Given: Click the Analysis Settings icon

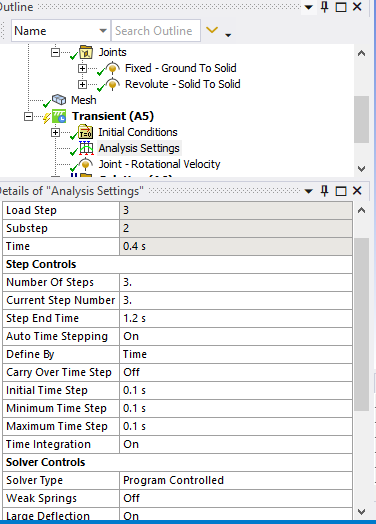Looking at the screenshot, I should click(x=86, y=148).
